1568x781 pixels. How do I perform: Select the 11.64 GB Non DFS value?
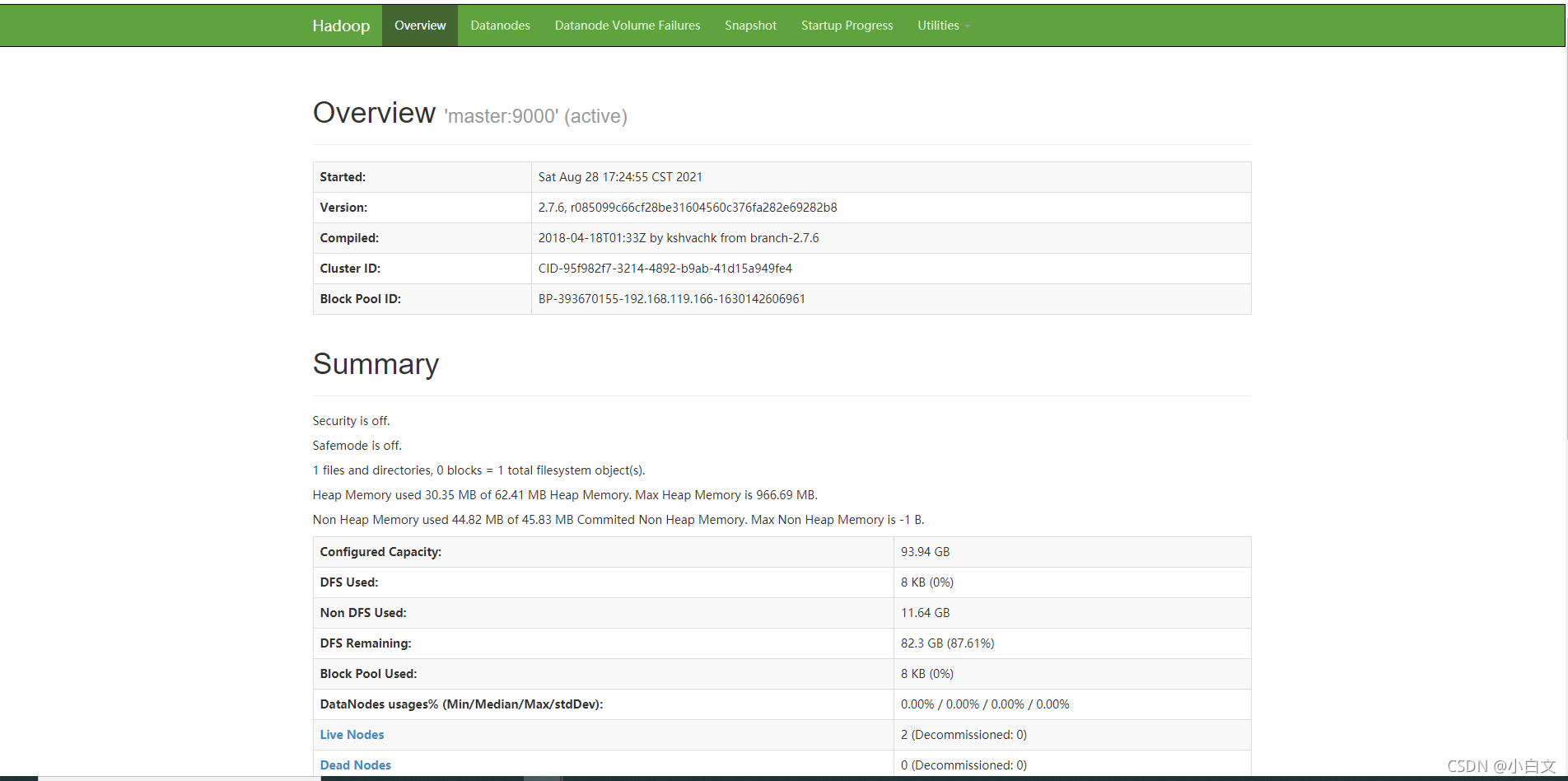[x=925, y=613]
